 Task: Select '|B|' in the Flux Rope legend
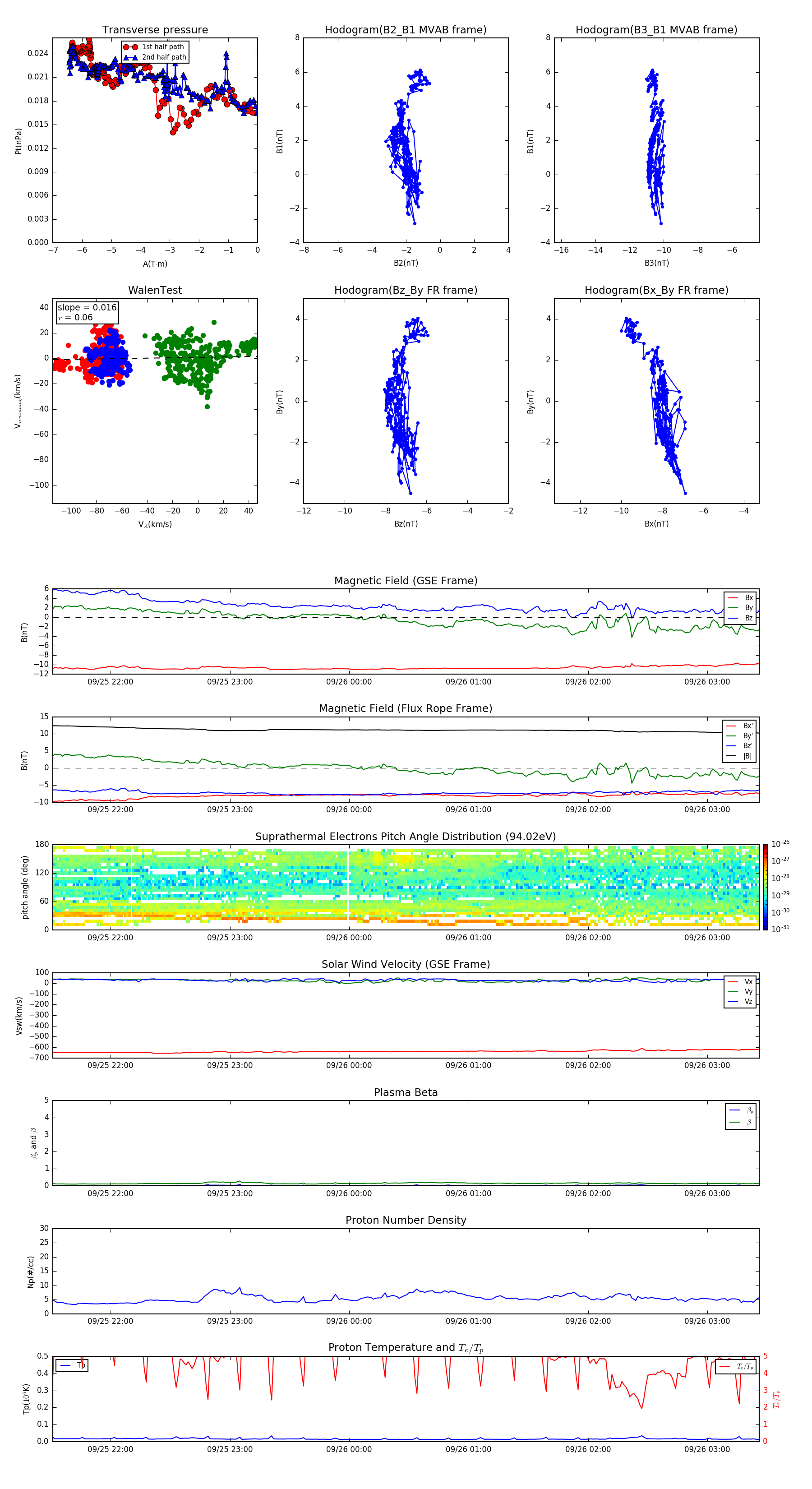coord(740,756)
